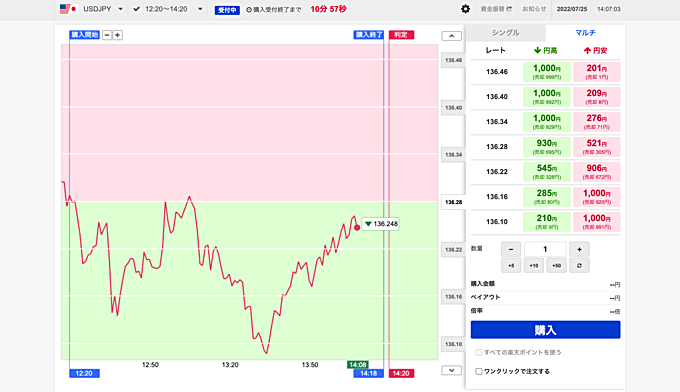Toggle すべての楽天ポイントを使う checkbox
This screenshot has width=680, height=392.
click(479, 352)
